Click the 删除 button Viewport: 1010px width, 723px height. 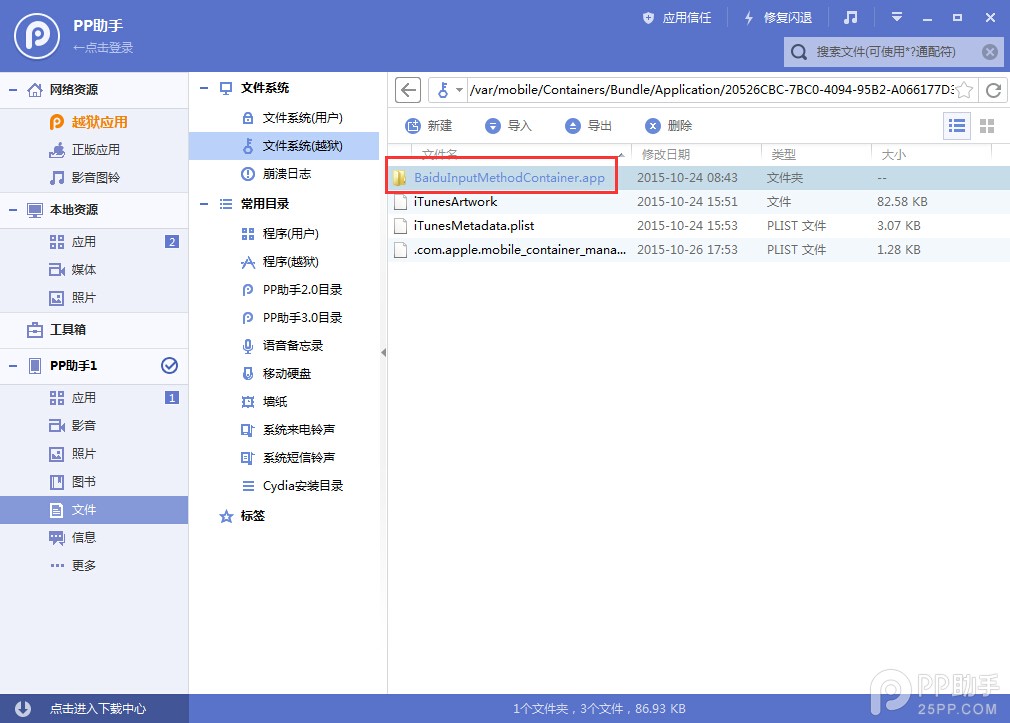pos(669,126)
